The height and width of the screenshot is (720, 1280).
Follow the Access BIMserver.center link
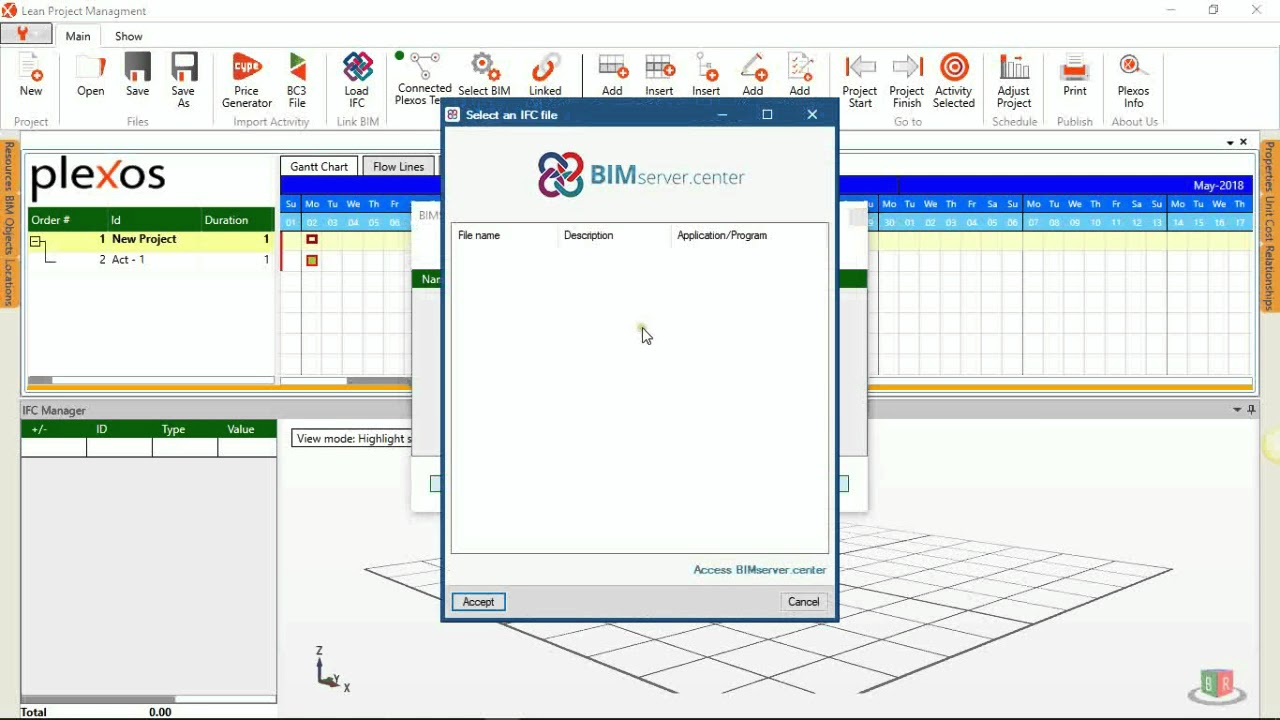pos(760,570)
